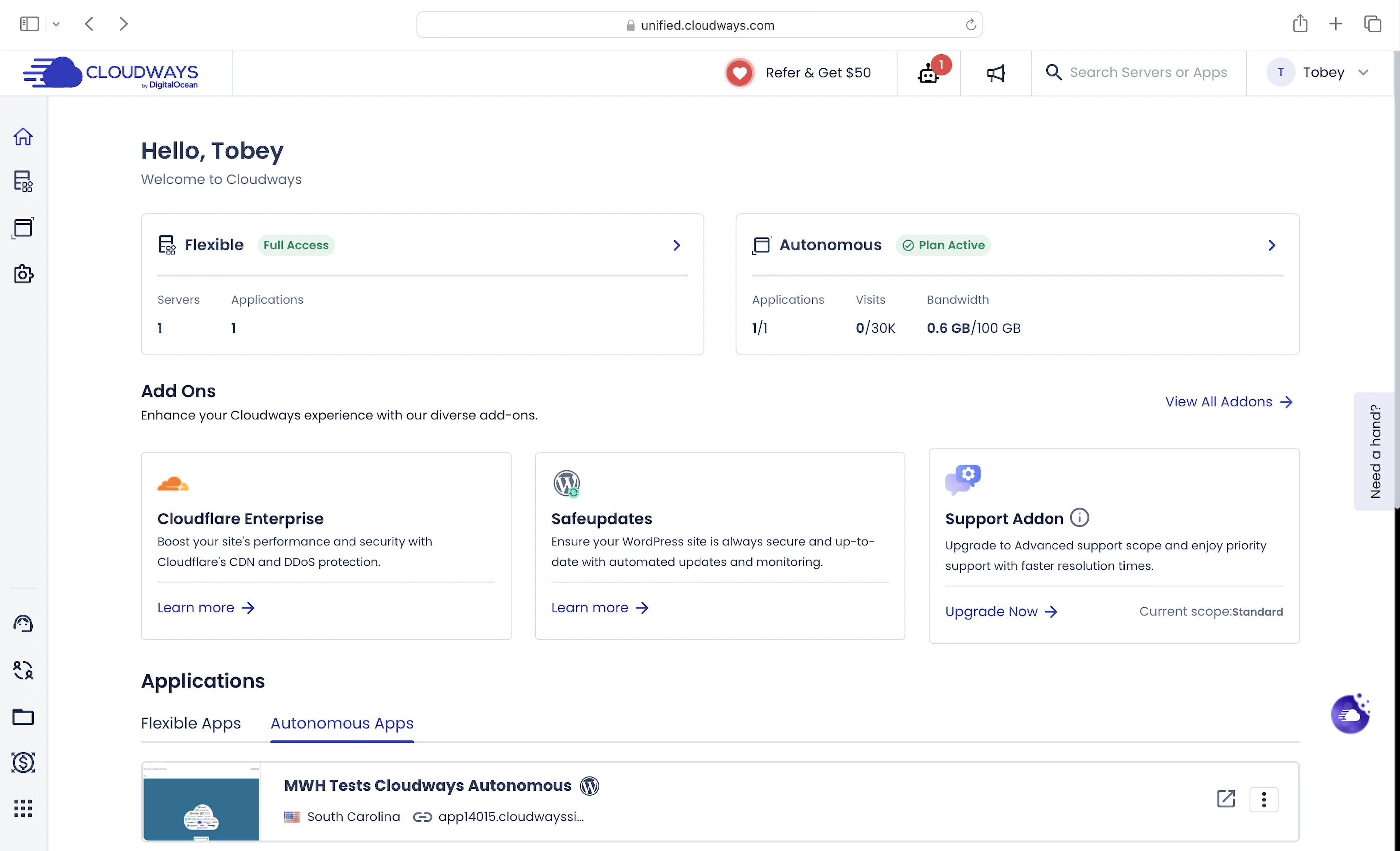
Task: Open the Flexible servers sidebar icon
Action: (x=23, y=182)
